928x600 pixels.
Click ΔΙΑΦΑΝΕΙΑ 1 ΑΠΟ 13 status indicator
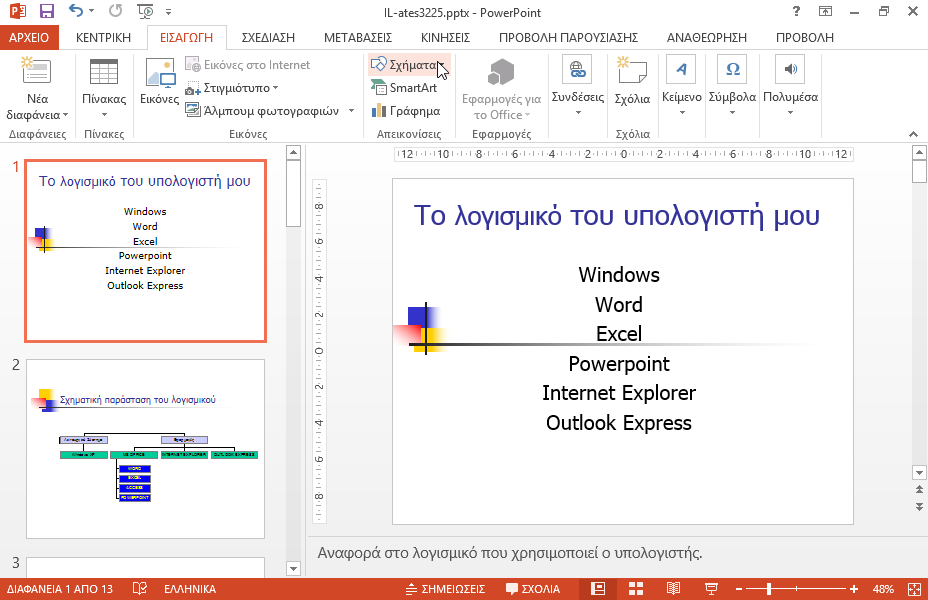(x=60, y=589)
